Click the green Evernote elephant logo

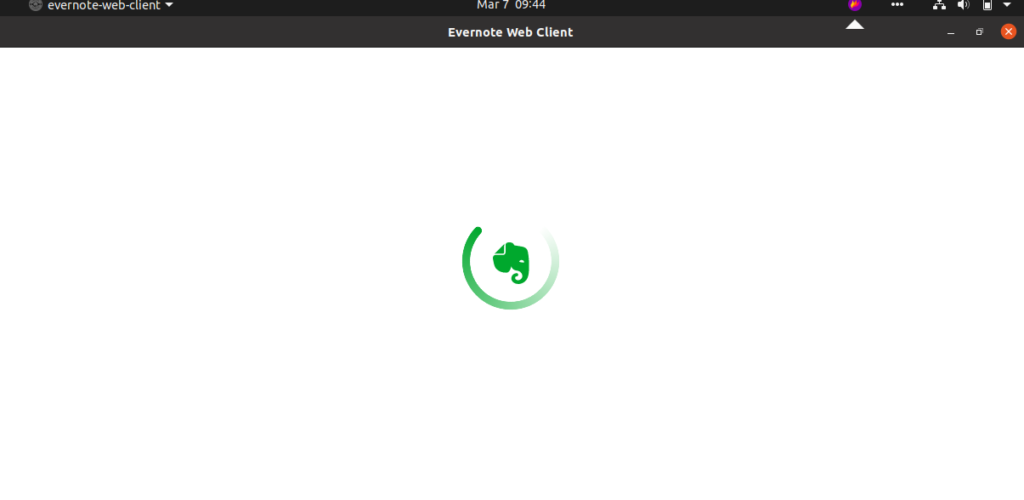point(511,262)
